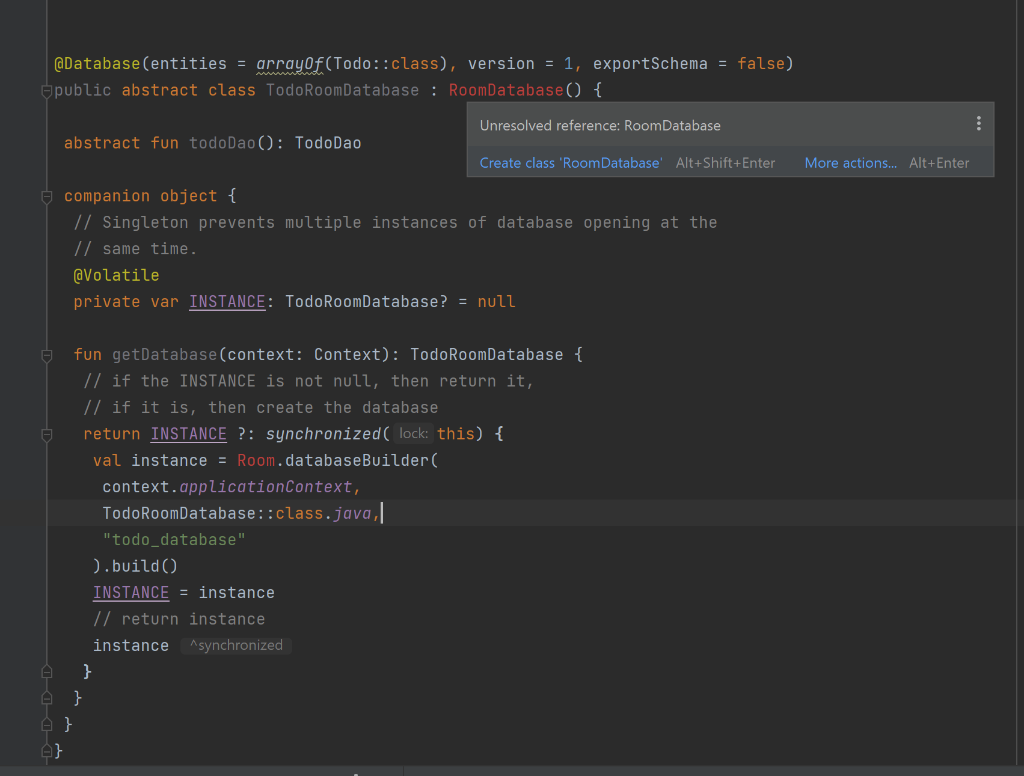Image resolution: width=1024 pixels, height=776 pixels.
Task: Click the '^synchronized' inlay hint
Action: (x=235, y=645)
